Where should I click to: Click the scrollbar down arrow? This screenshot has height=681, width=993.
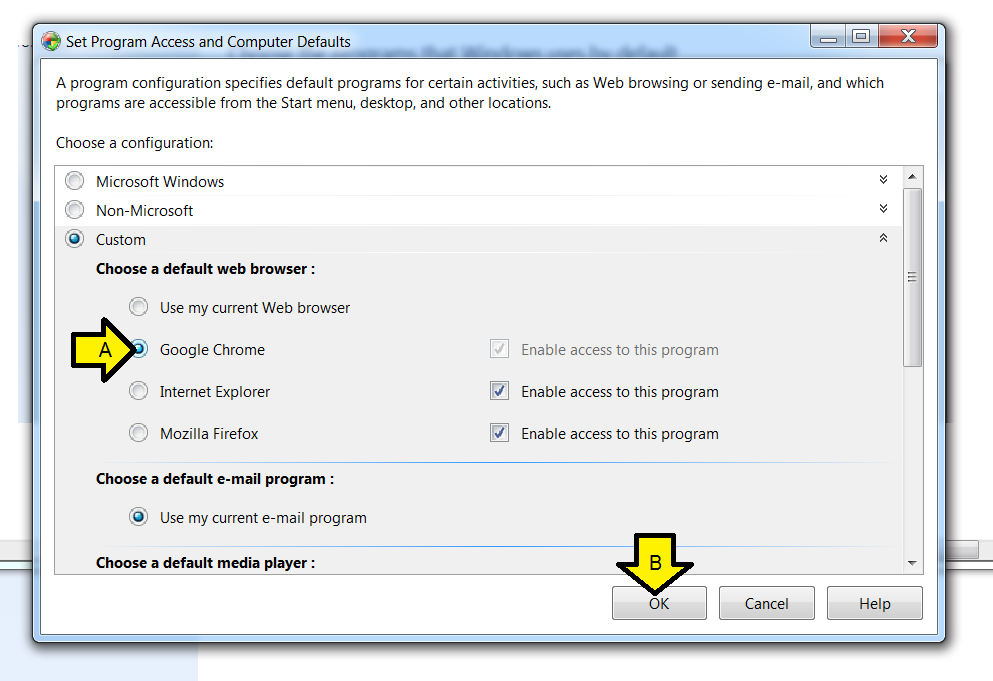point(912,563)
